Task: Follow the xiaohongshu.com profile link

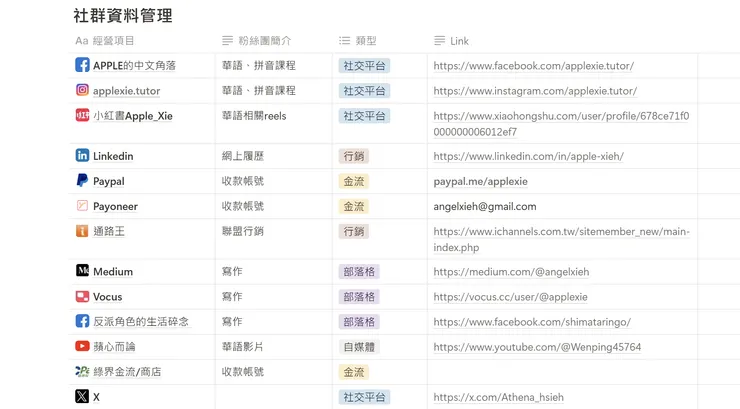Action: (561, 124)
